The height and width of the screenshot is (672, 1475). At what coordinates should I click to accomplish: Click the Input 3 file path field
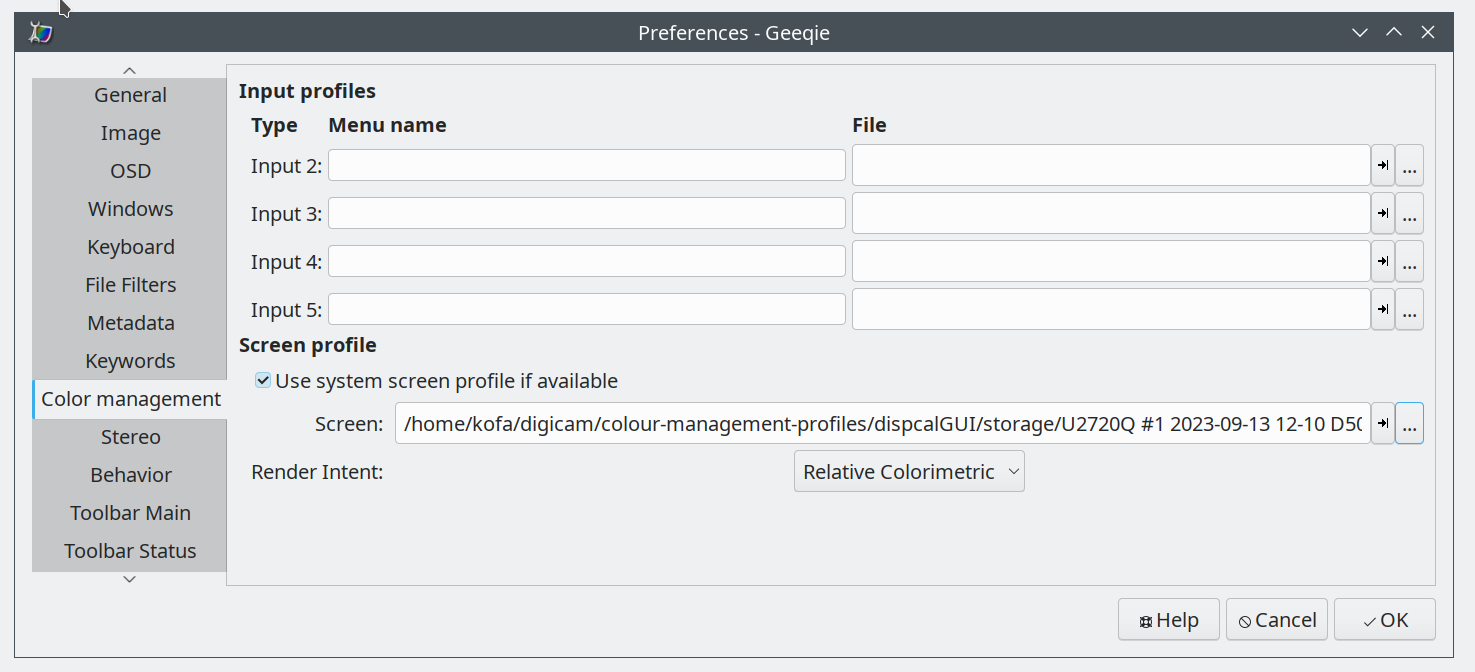pyautogui.click(x=1111, y=213)
